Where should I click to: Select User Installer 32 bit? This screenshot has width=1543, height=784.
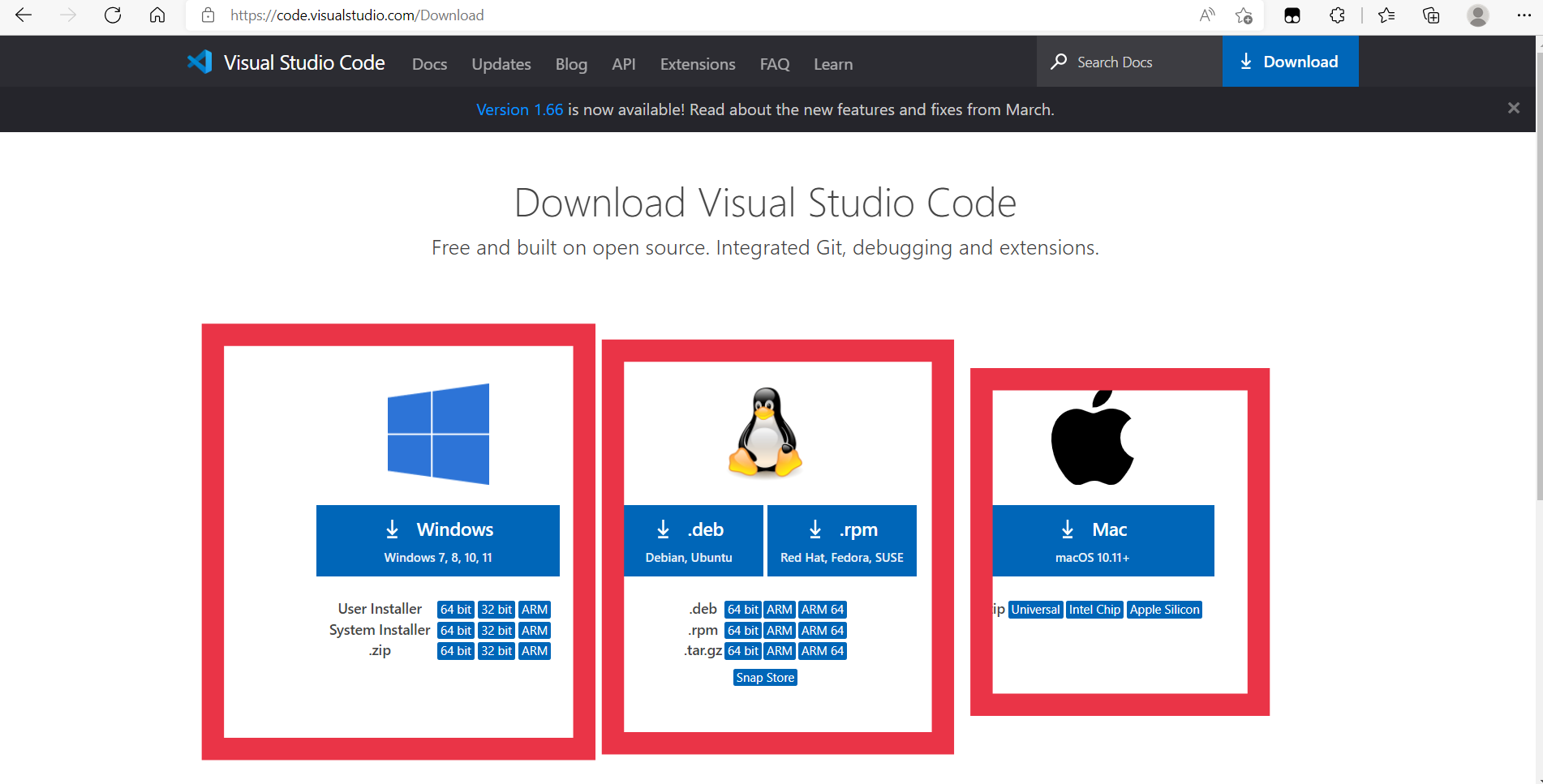click(496, 610)
